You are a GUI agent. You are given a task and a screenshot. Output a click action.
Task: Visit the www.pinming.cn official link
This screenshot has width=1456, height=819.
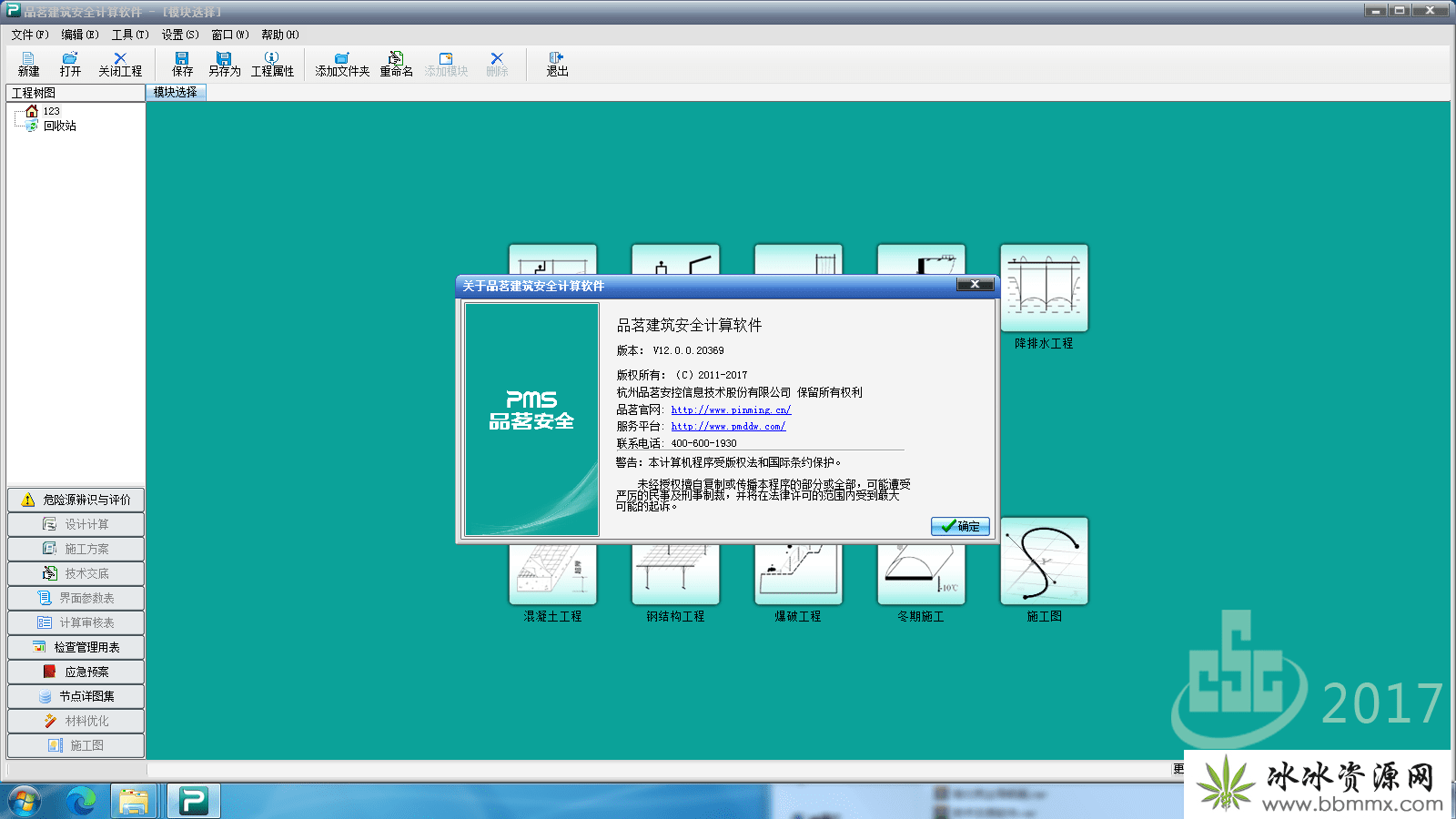click(x=731, y=409)
